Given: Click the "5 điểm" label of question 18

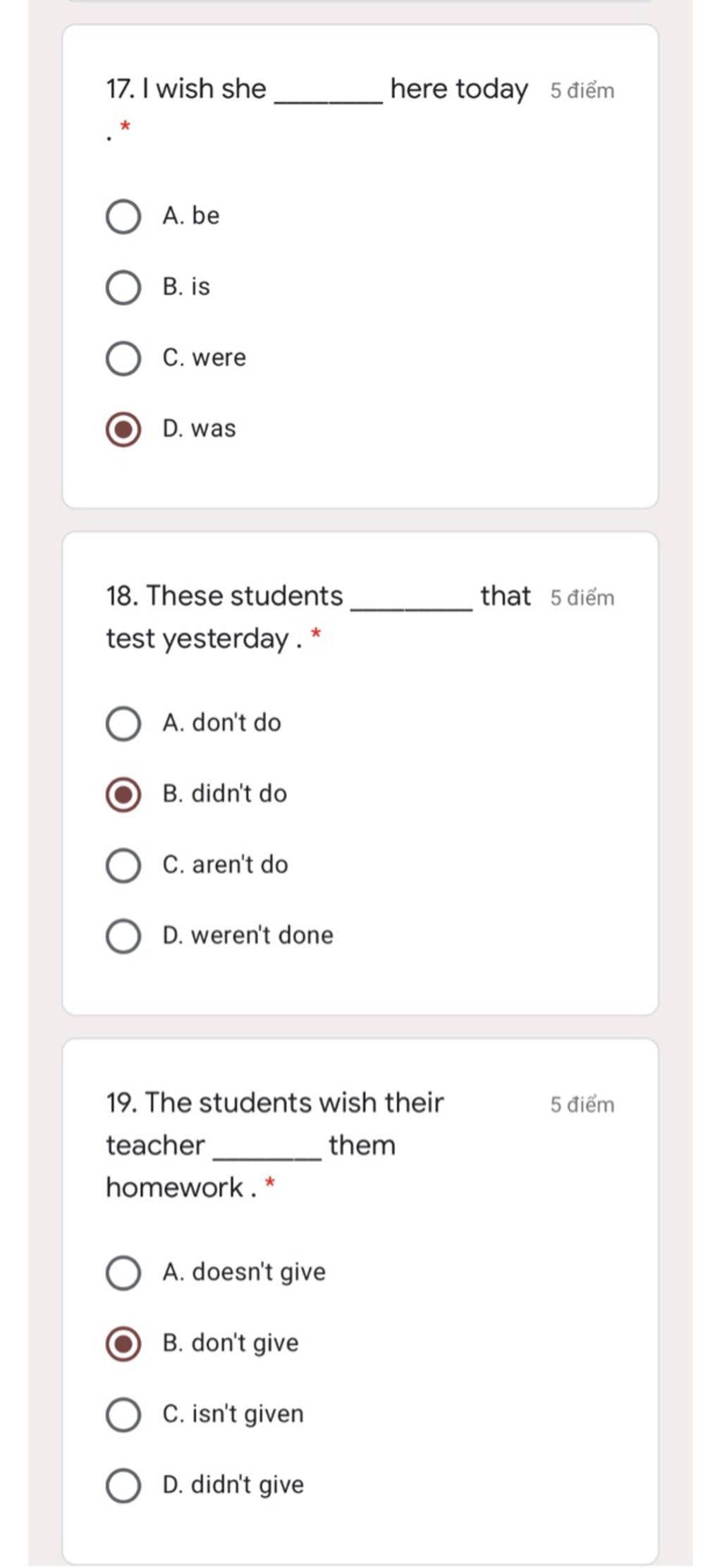Looking at the screenshot, I should [582, 598].
